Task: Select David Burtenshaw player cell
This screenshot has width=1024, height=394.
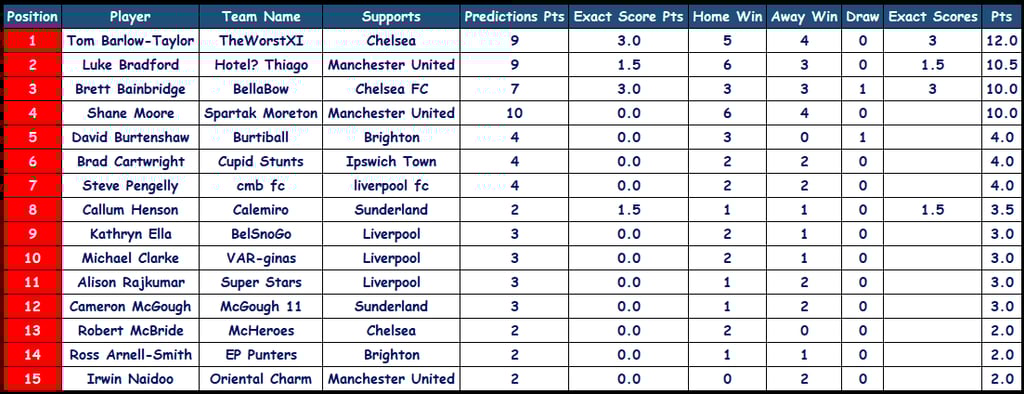Action: 130,137
